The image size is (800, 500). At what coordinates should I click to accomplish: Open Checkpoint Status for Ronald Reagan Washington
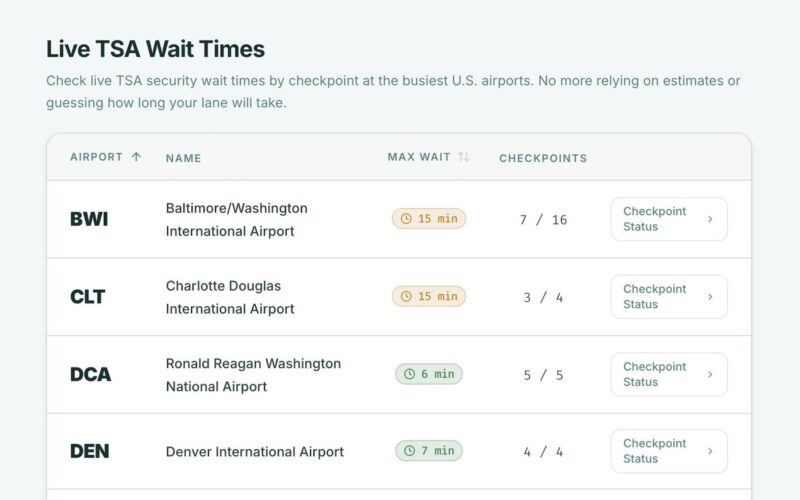tap(668, 374)
